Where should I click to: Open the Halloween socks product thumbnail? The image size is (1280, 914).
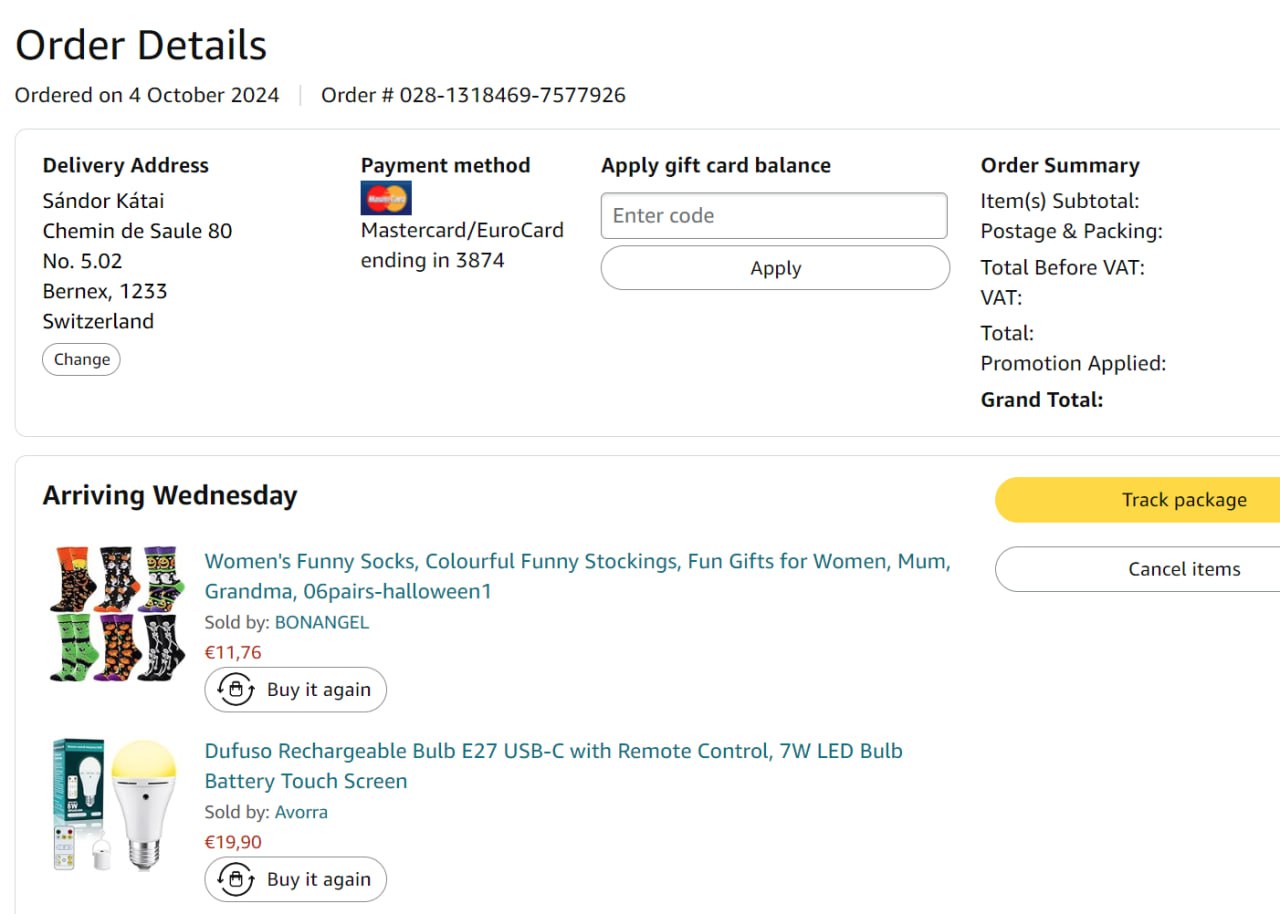(118, 614)
